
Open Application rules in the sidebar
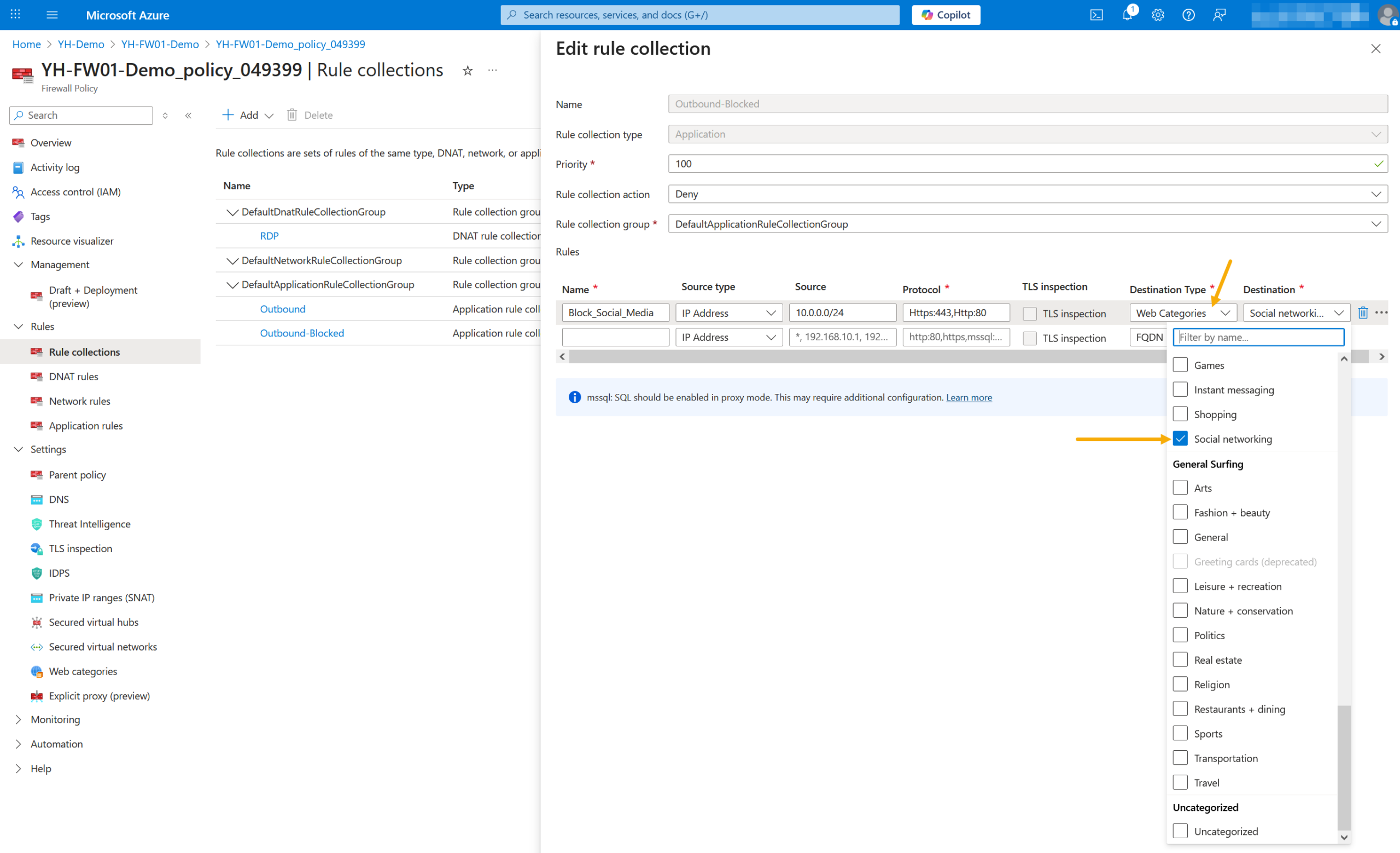click(x=85, y=426)
